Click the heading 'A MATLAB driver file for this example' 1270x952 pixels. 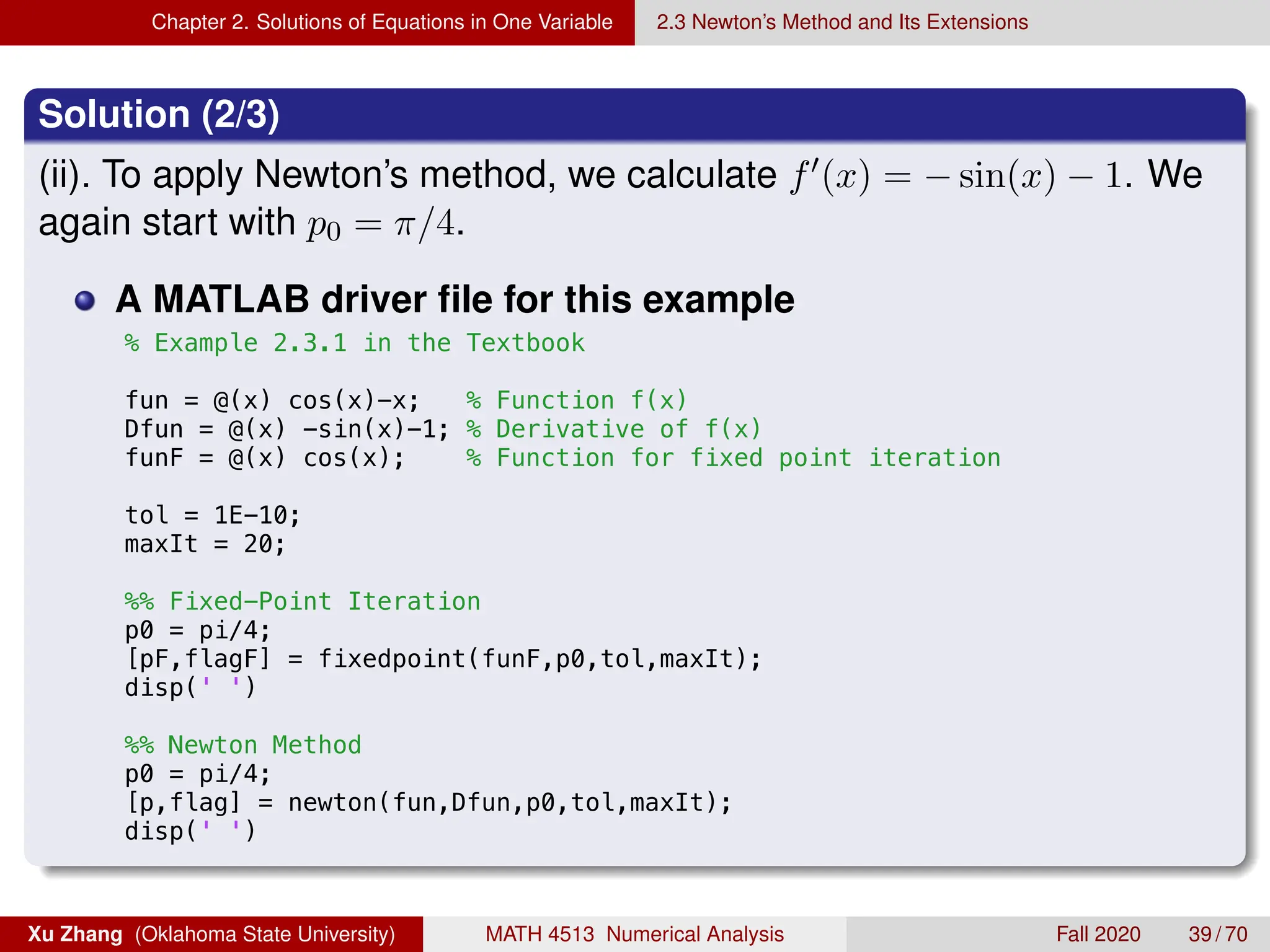tap(455, 299)
